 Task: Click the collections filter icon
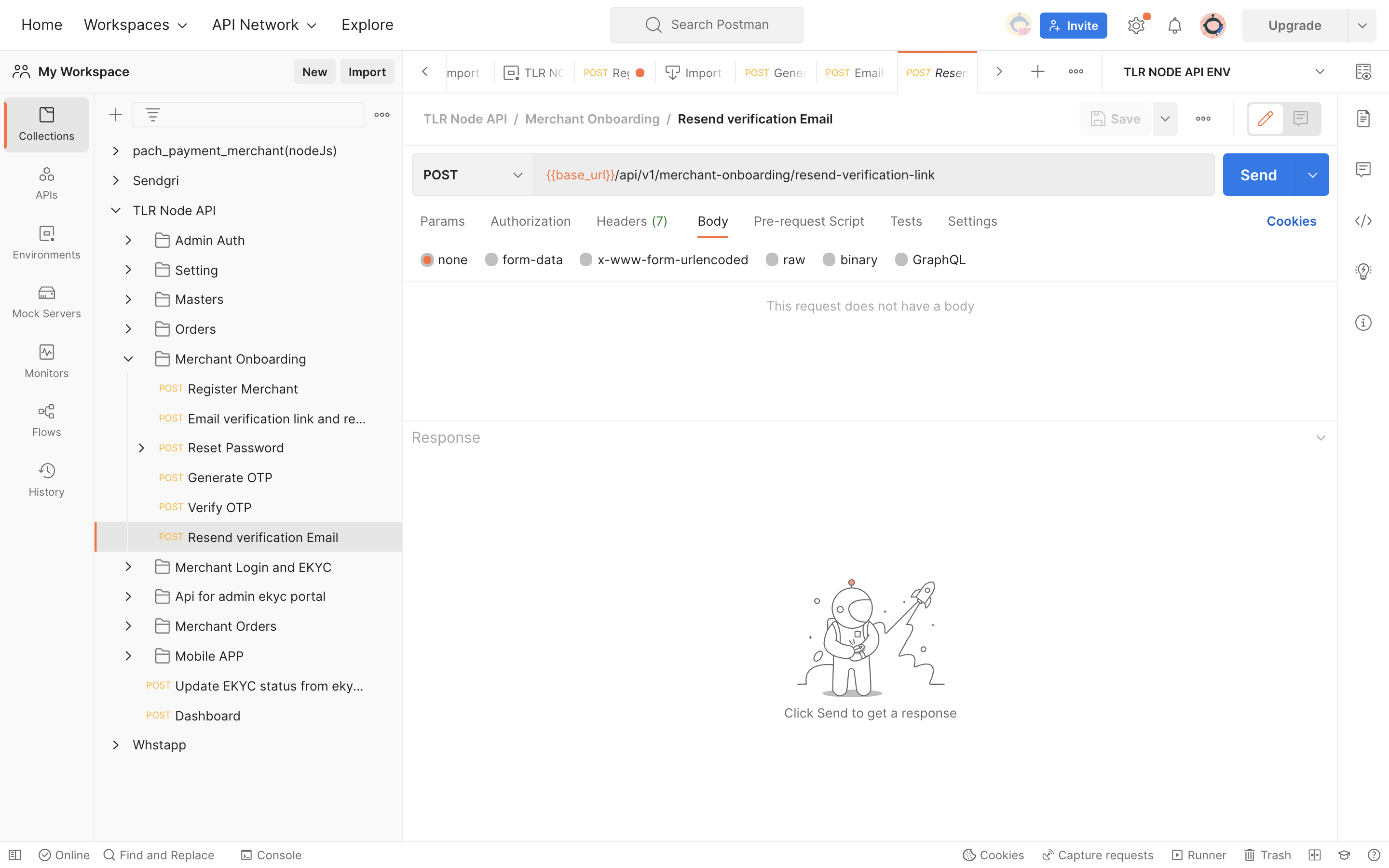click(x=153, y=115)
